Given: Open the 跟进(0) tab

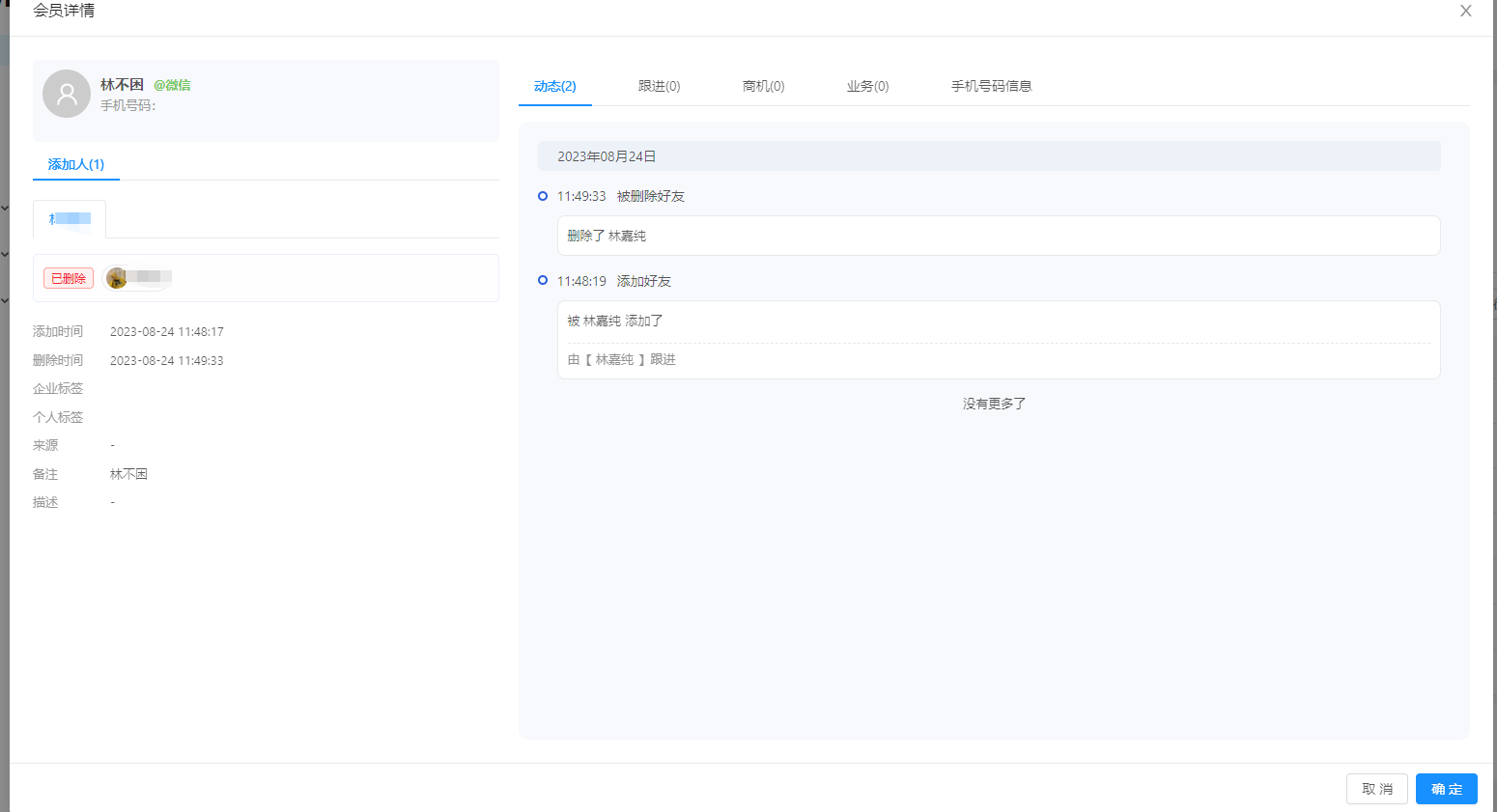Looking at the screenshot, I should (x=660, y=86).
